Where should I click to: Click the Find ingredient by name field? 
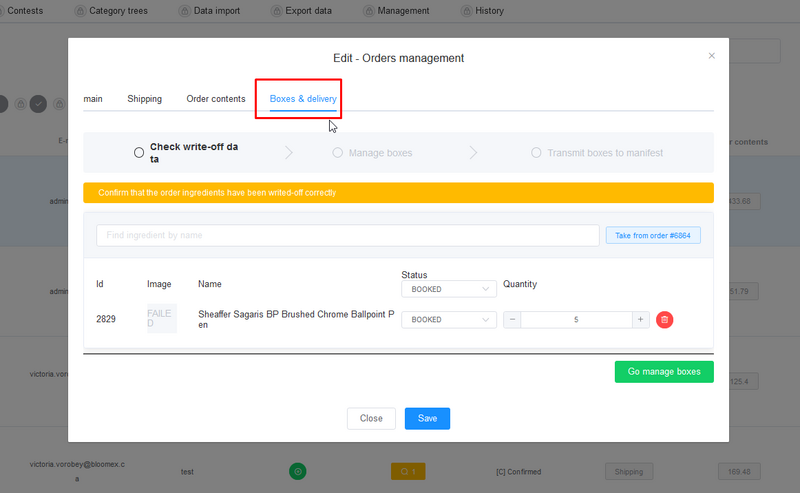(x=348, y=235)
